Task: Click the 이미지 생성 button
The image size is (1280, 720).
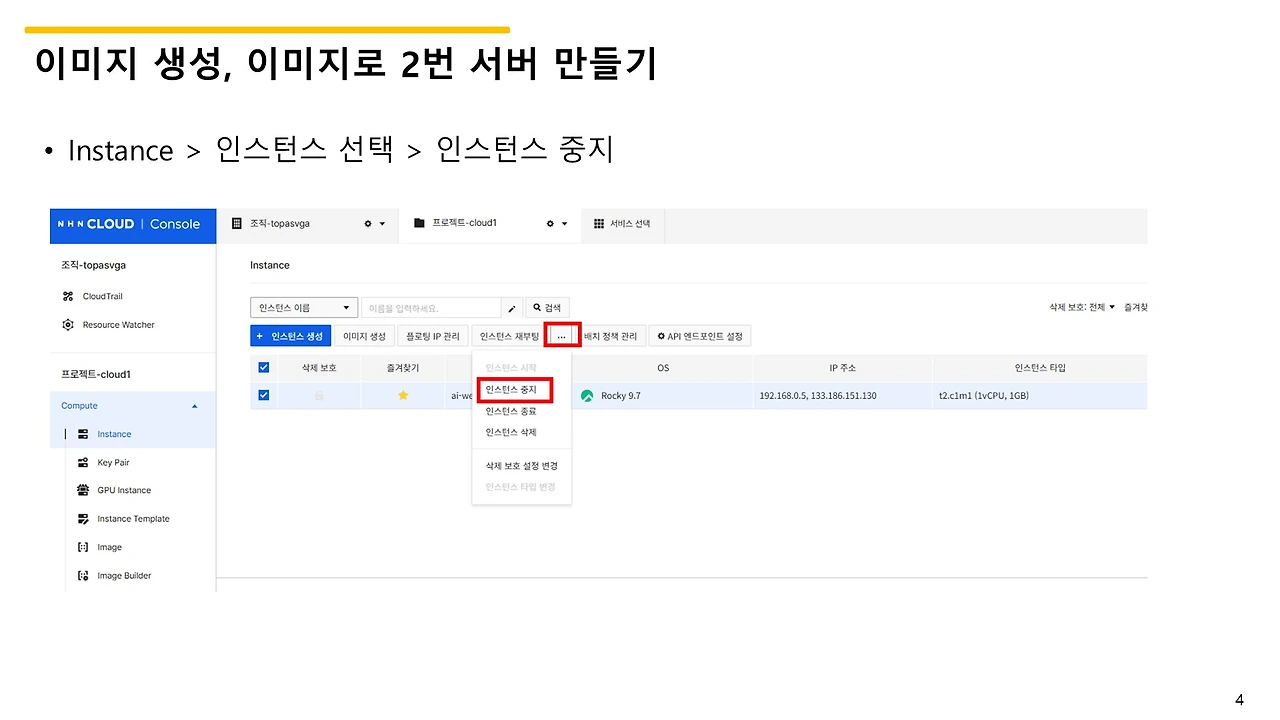Action: pyautogui.click(x=364, y=336)
